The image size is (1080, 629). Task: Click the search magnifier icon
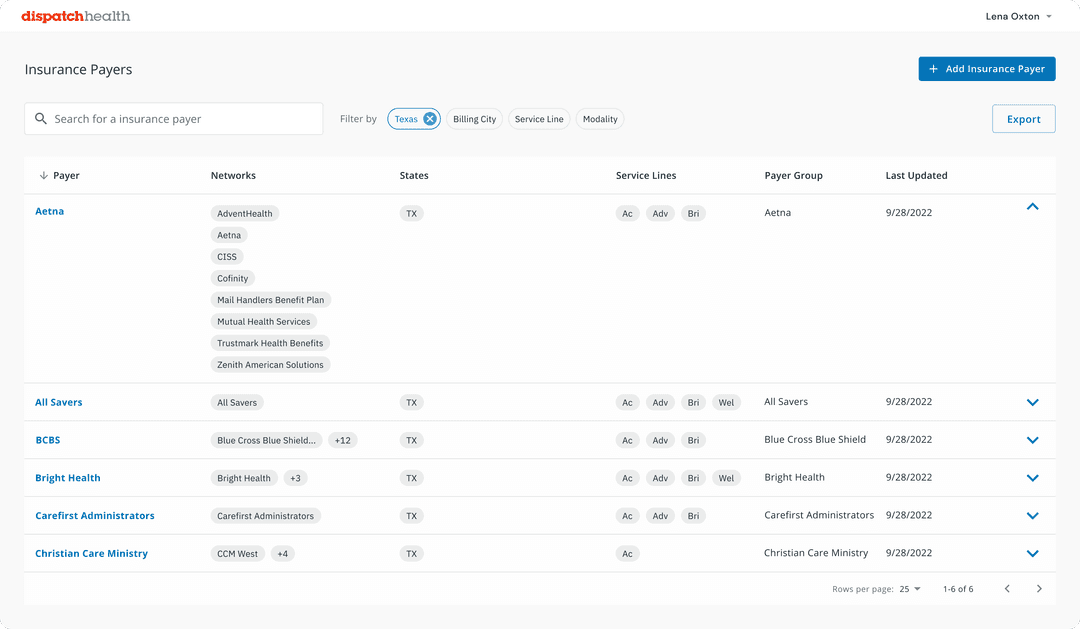point(41,118)
